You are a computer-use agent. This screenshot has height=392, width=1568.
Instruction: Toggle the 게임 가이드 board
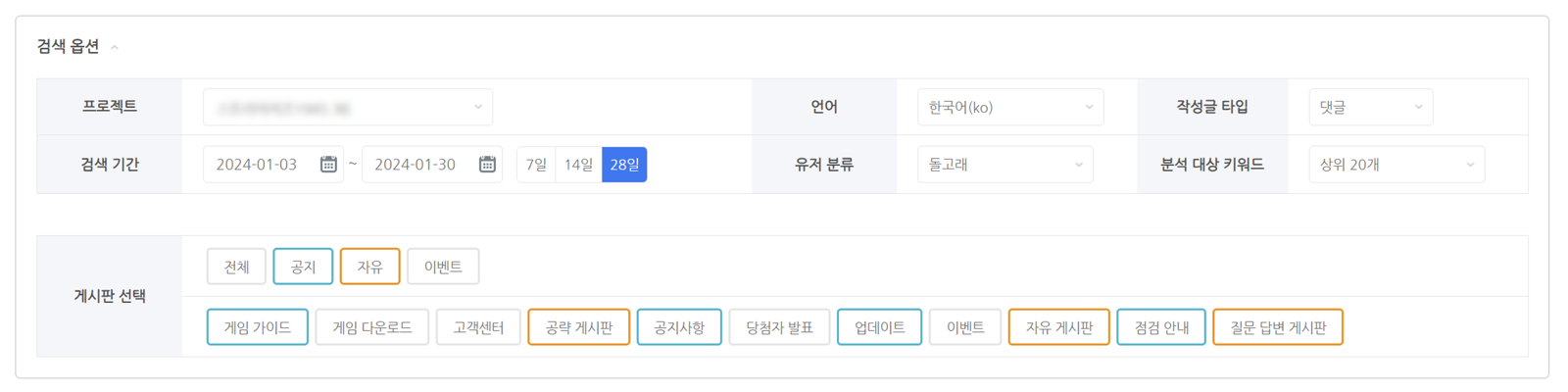click(257, 327)
